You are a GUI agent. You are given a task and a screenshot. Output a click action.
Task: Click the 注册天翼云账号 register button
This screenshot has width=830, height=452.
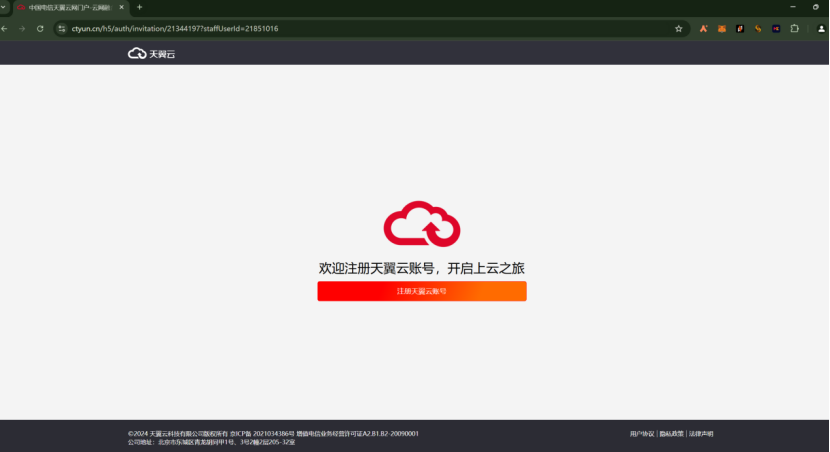422,291
